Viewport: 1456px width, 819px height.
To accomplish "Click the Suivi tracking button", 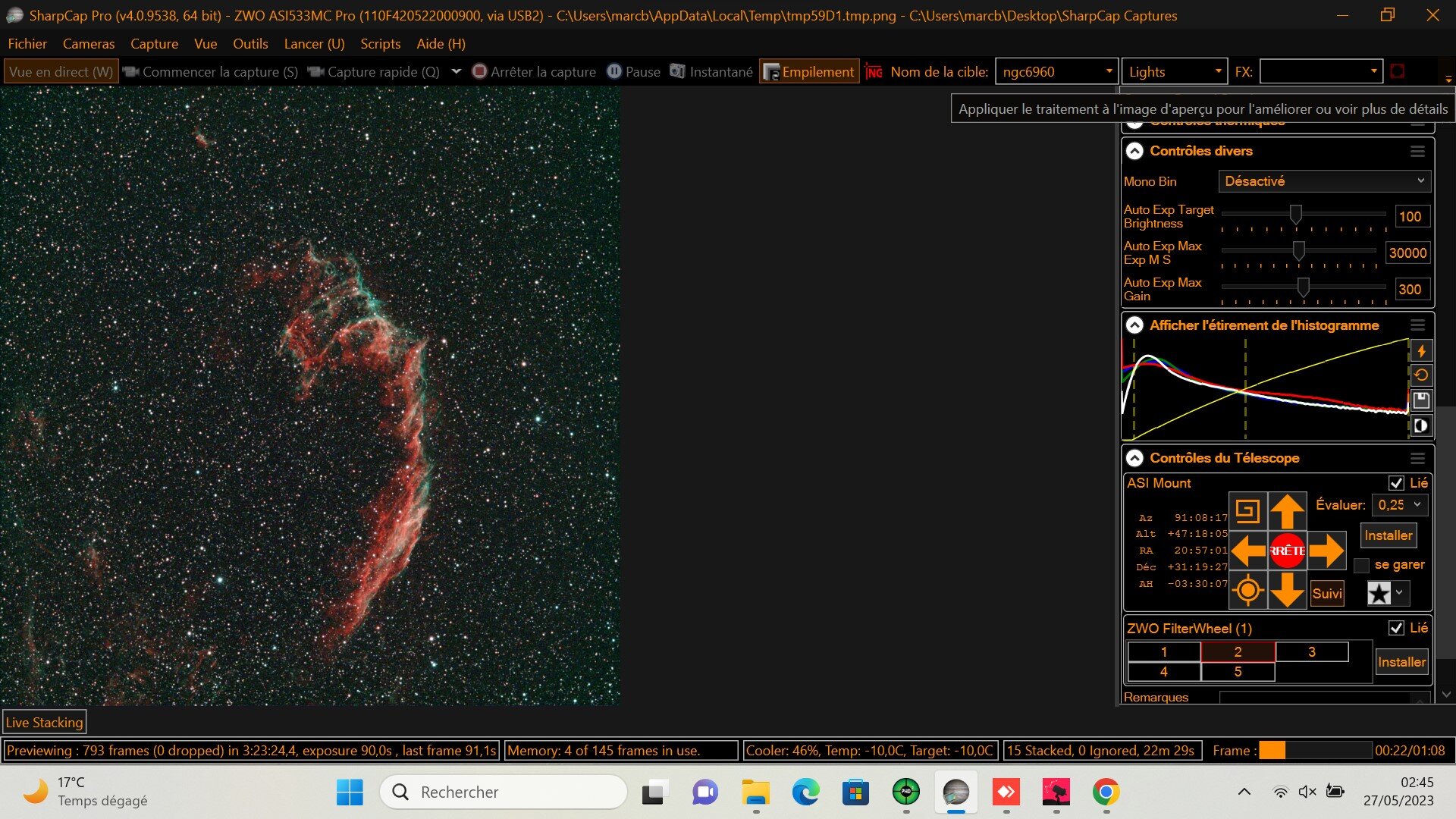I will coord(1326,593).
